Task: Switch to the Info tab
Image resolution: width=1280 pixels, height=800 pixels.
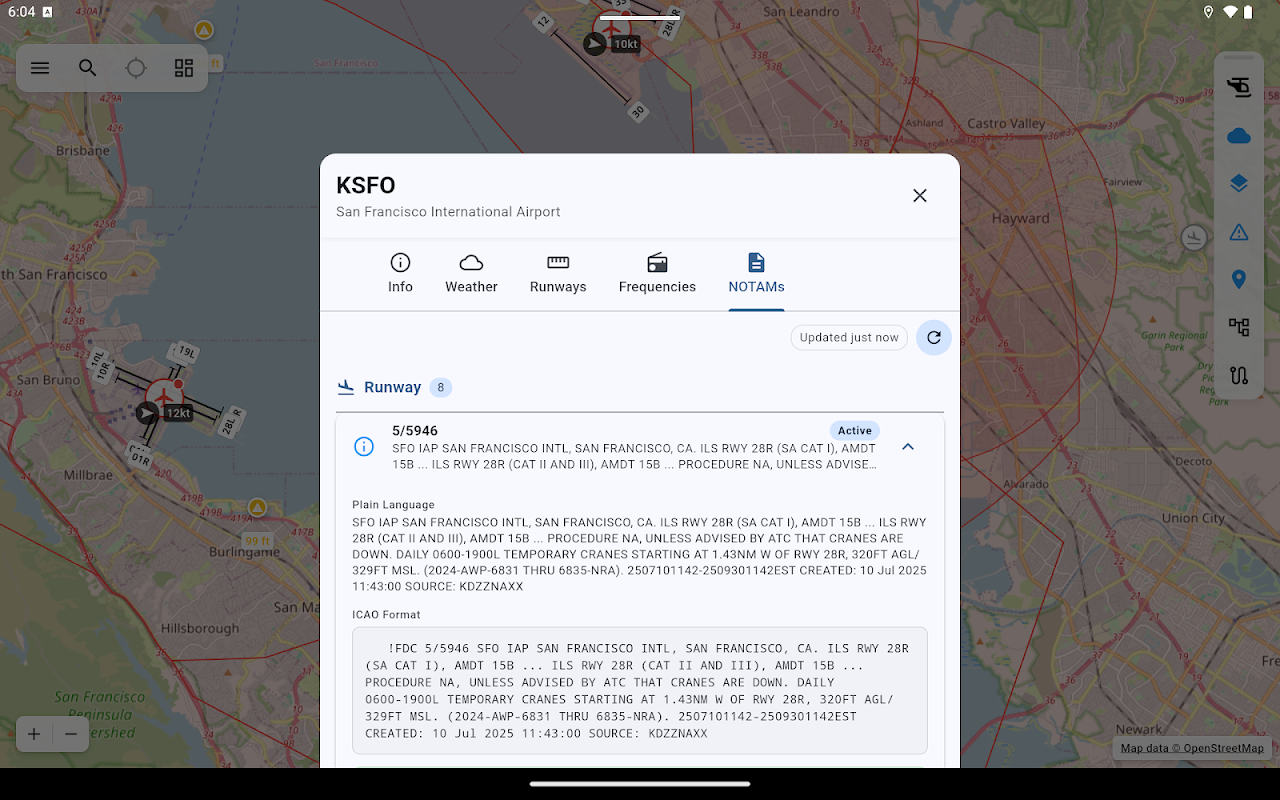Action: pos(400,273)
